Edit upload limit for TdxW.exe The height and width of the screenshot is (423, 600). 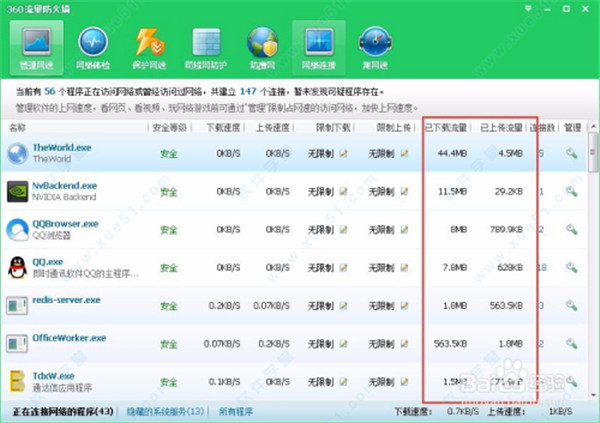pyautogui.click(x=404, y=382)
